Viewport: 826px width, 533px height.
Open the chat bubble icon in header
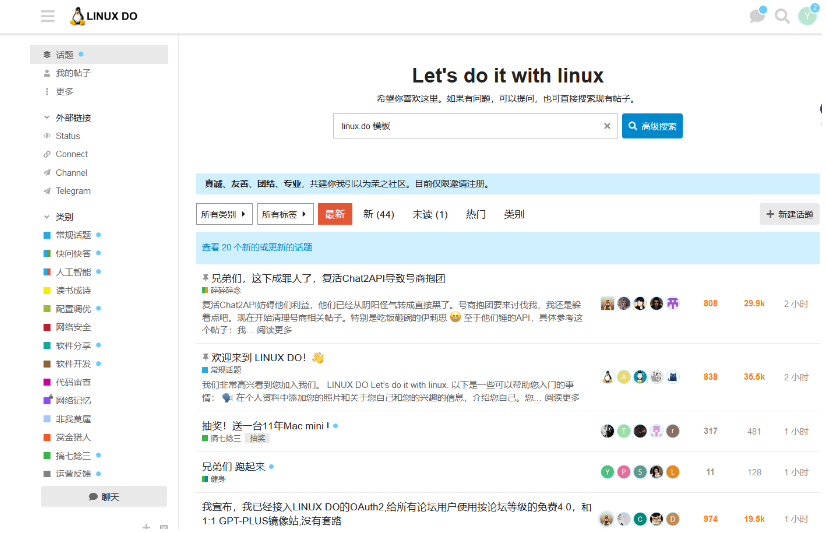click(x=757, y=16)
